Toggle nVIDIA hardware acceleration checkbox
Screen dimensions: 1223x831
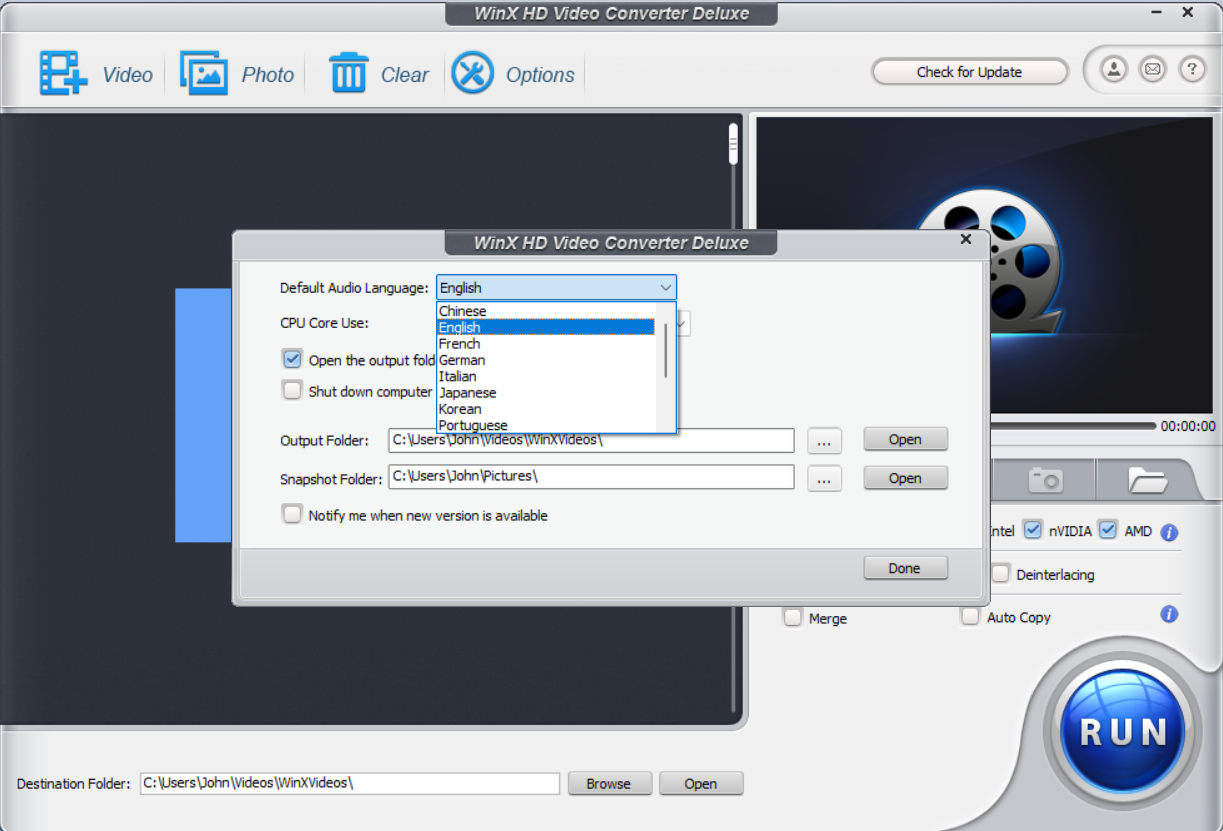(x=1033, y=530)
